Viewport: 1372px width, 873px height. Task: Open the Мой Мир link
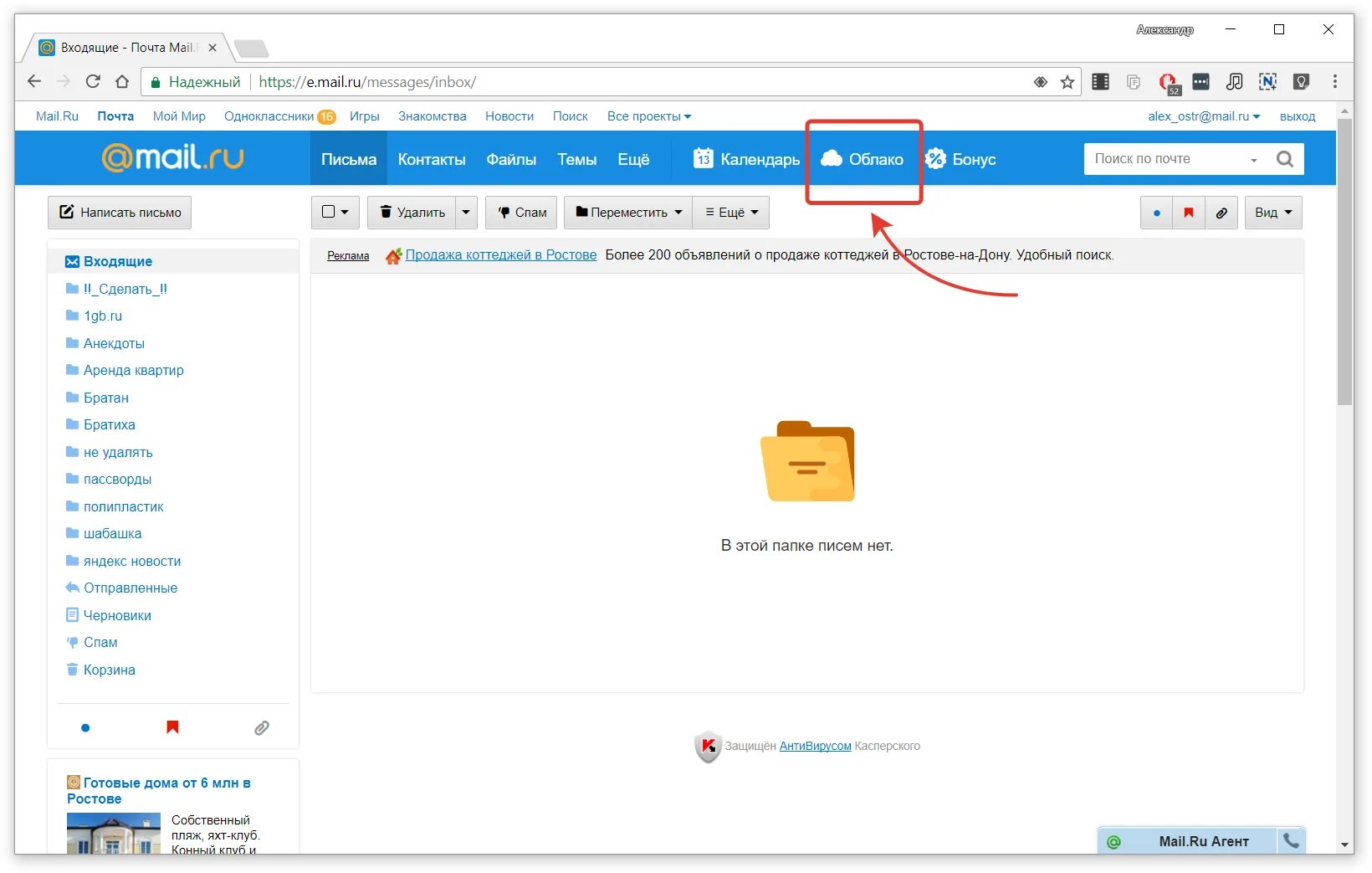point(179,116)
